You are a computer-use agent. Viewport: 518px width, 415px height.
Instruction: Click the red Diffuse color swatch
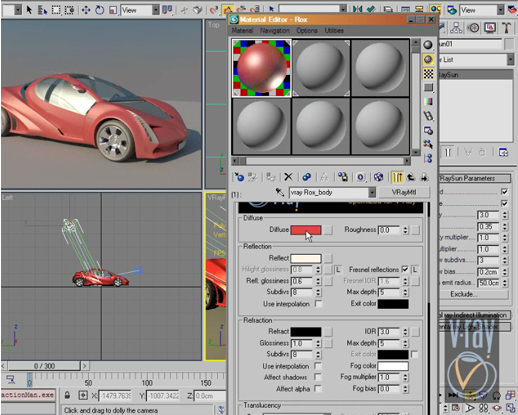306,230
